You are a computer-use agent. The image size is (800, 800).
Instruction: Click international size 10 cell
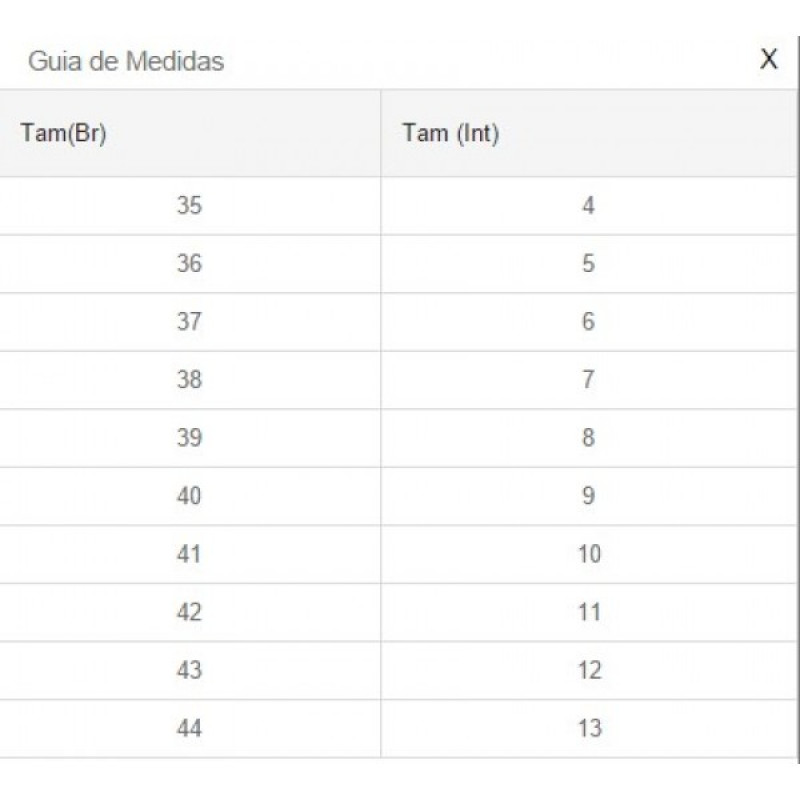click(x=589, y=554)
